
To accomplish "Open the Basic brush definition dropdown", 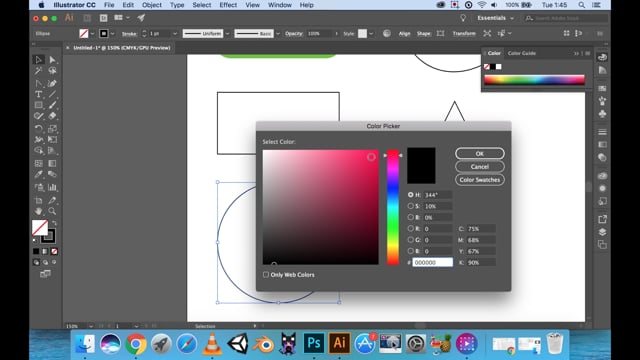I will click(x=278, y=33).
